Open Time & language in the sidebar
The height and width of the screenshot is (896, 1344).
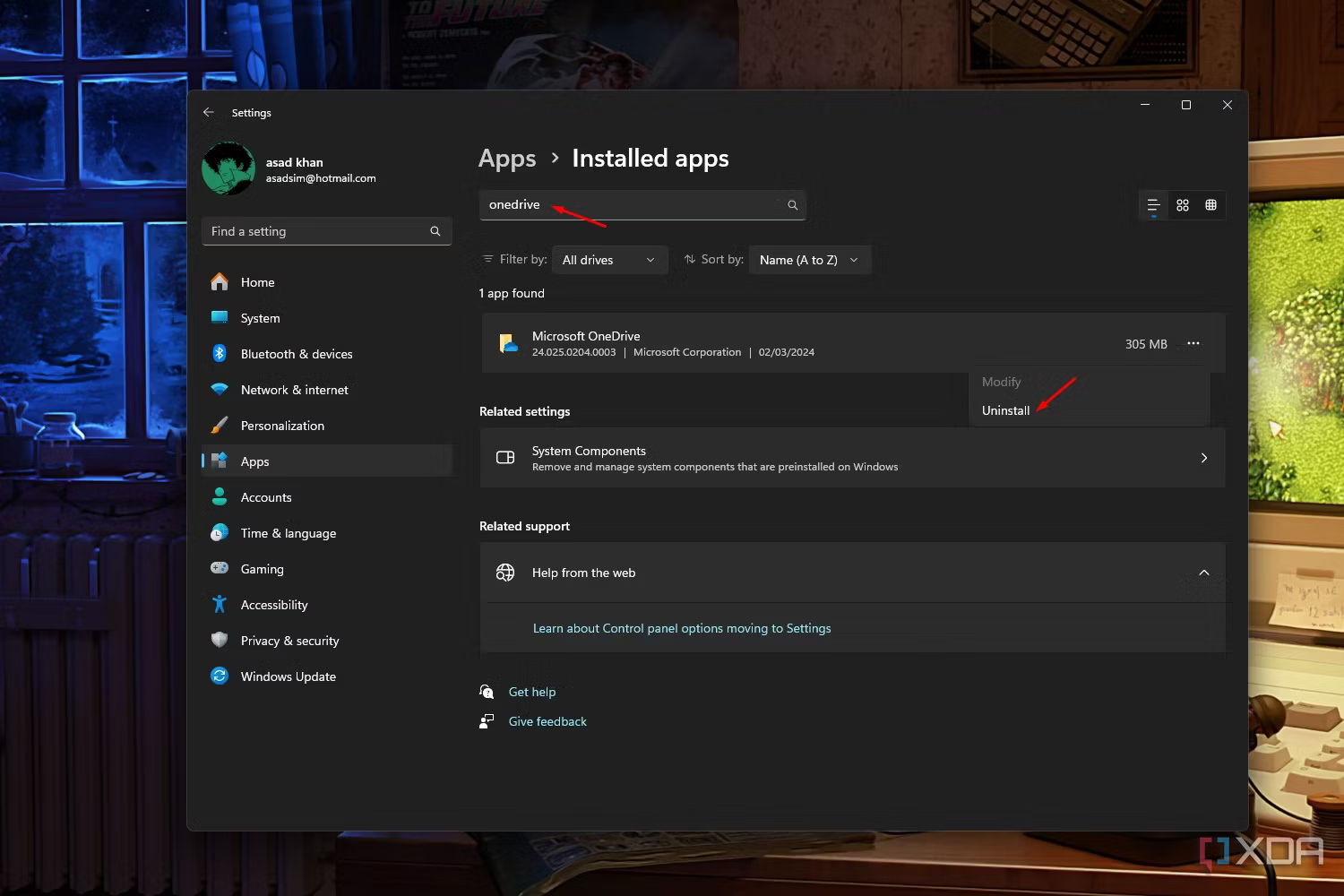[327, 533]
